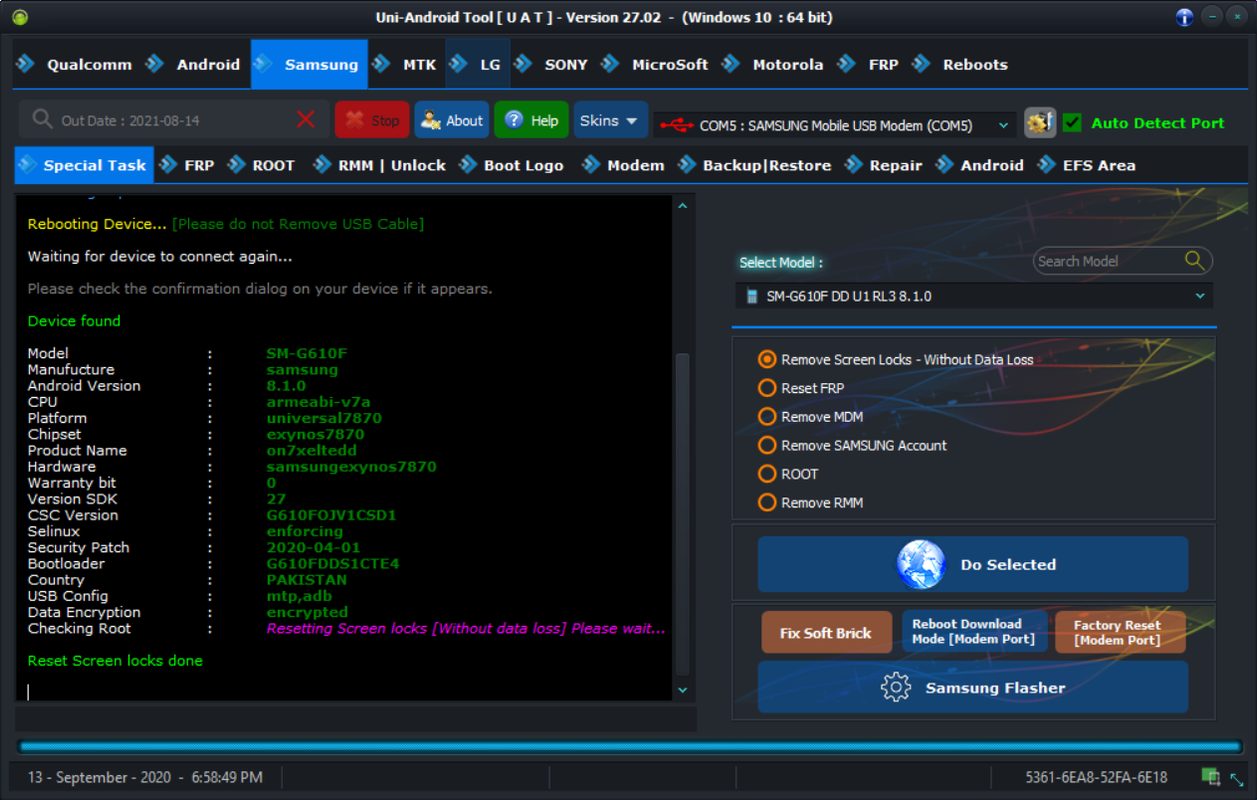Open the Modem sub-tab
Screen dimensions: 1257x800
(624, 165)
